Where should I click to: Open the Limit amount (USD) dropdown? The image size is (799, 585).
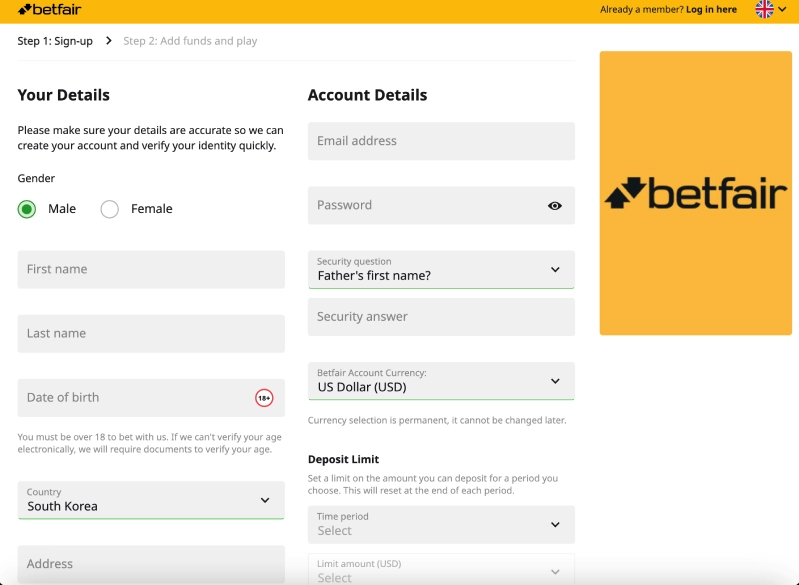441,570
